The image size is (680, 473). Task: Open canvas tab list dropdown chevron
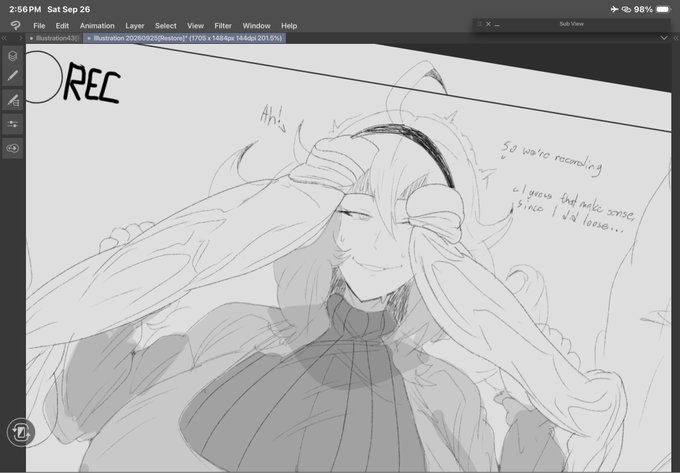pyautogui.click(x=664, y=38)
